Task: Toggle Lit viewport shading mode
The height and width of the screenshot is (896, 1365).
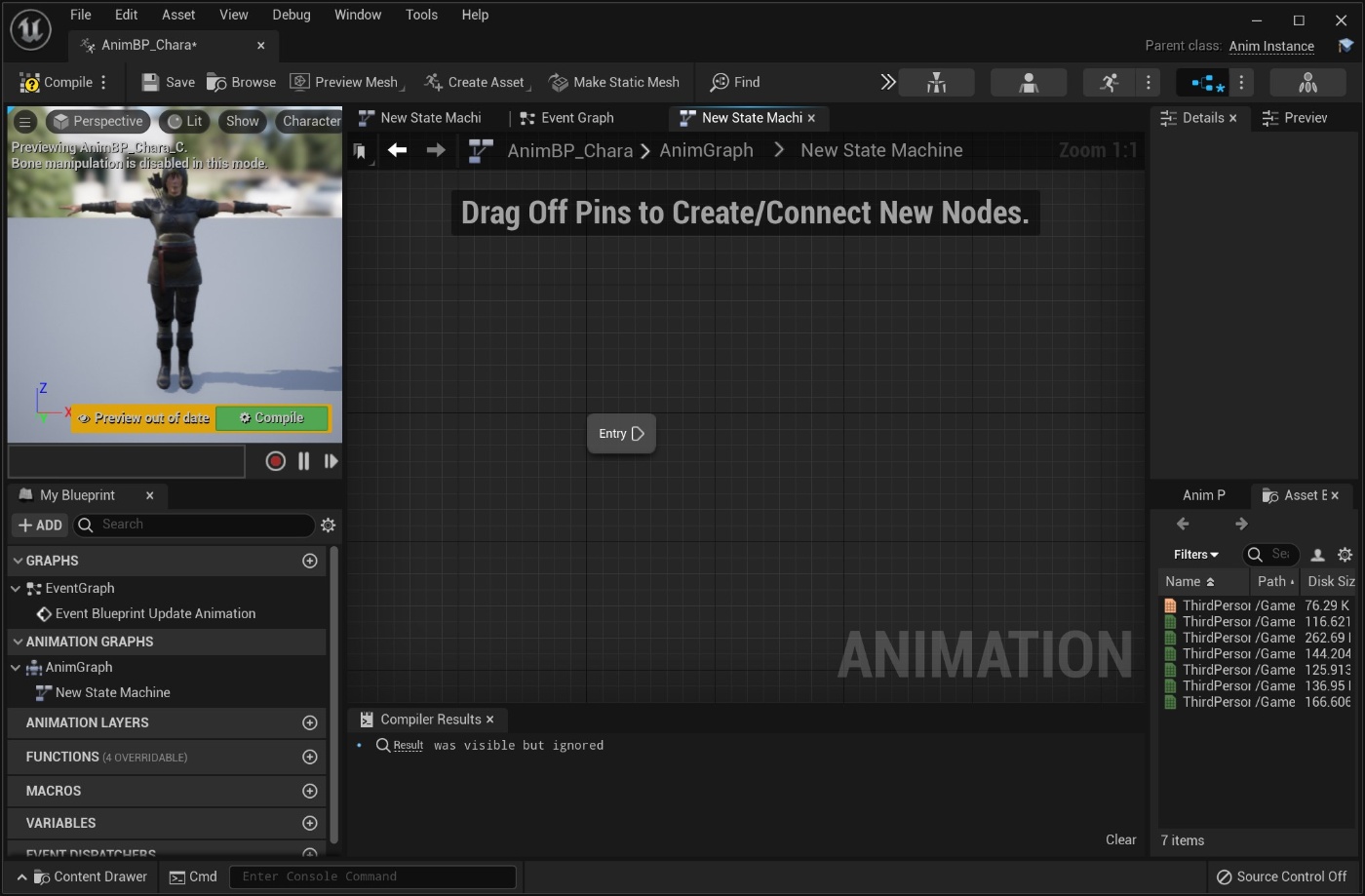Action: pyautogui.click(x=184, y=121)
